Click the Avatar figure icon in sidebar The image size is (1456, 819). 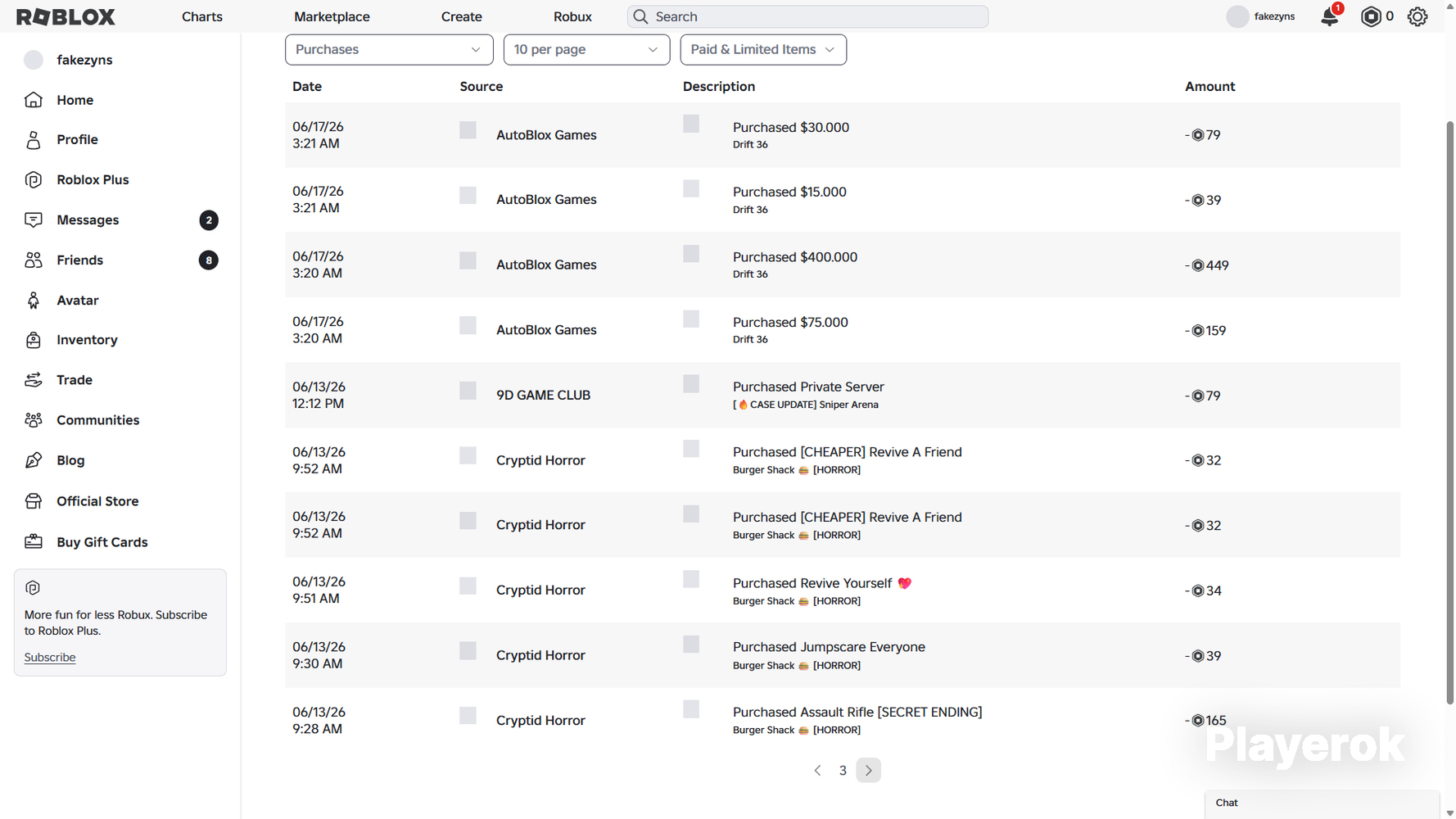pyautogui.click(x=34, y=300)
